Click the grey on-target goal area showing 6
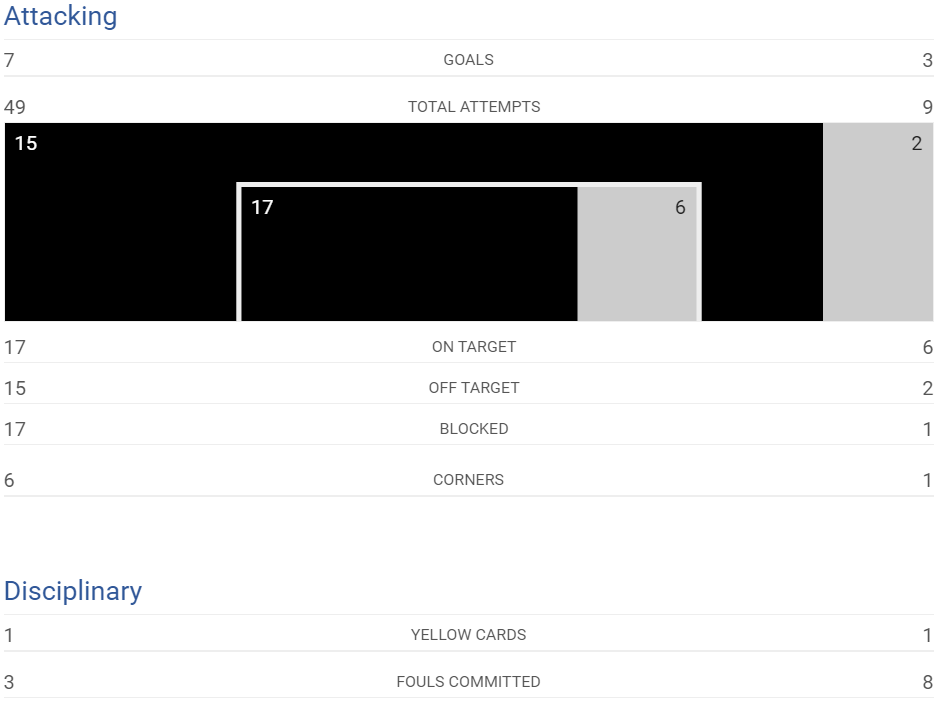 (x=637, y=254)
